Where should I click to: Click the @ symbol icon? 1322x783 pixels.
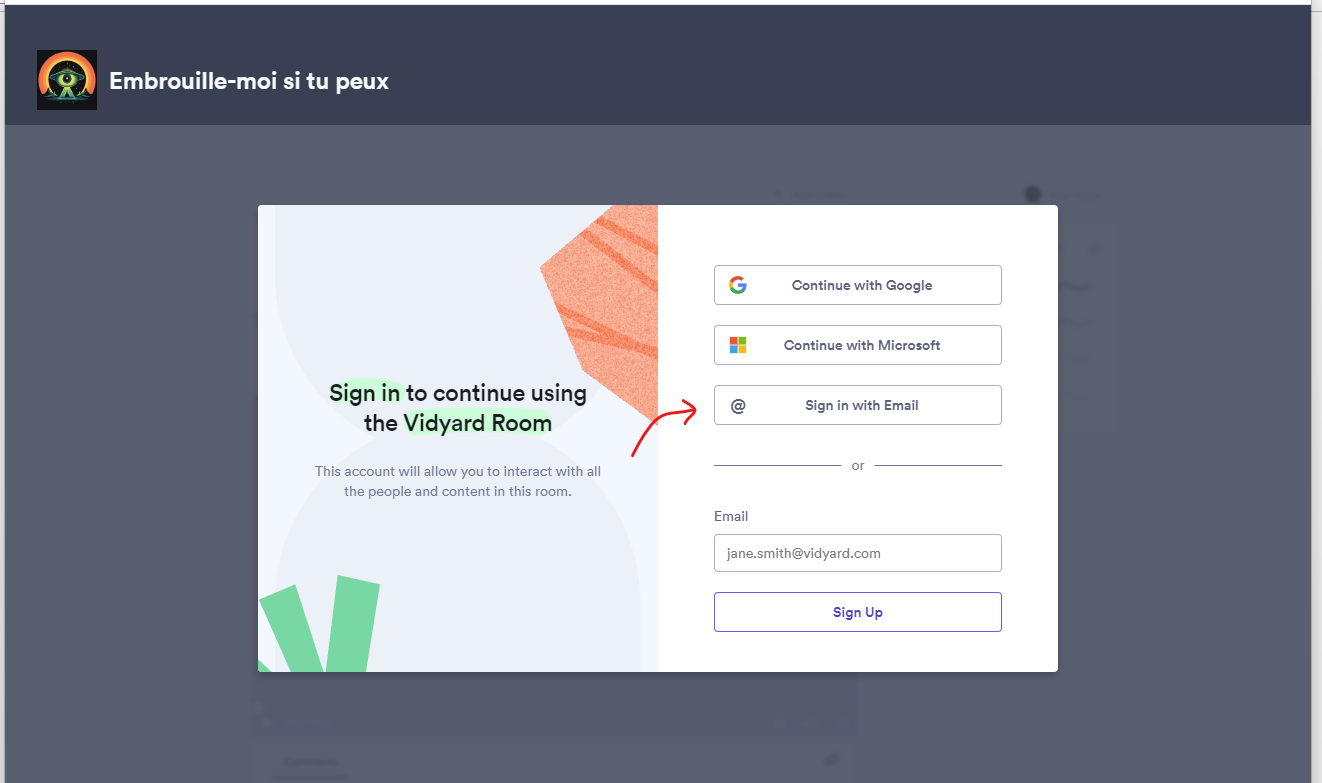[x=738, y=405]
